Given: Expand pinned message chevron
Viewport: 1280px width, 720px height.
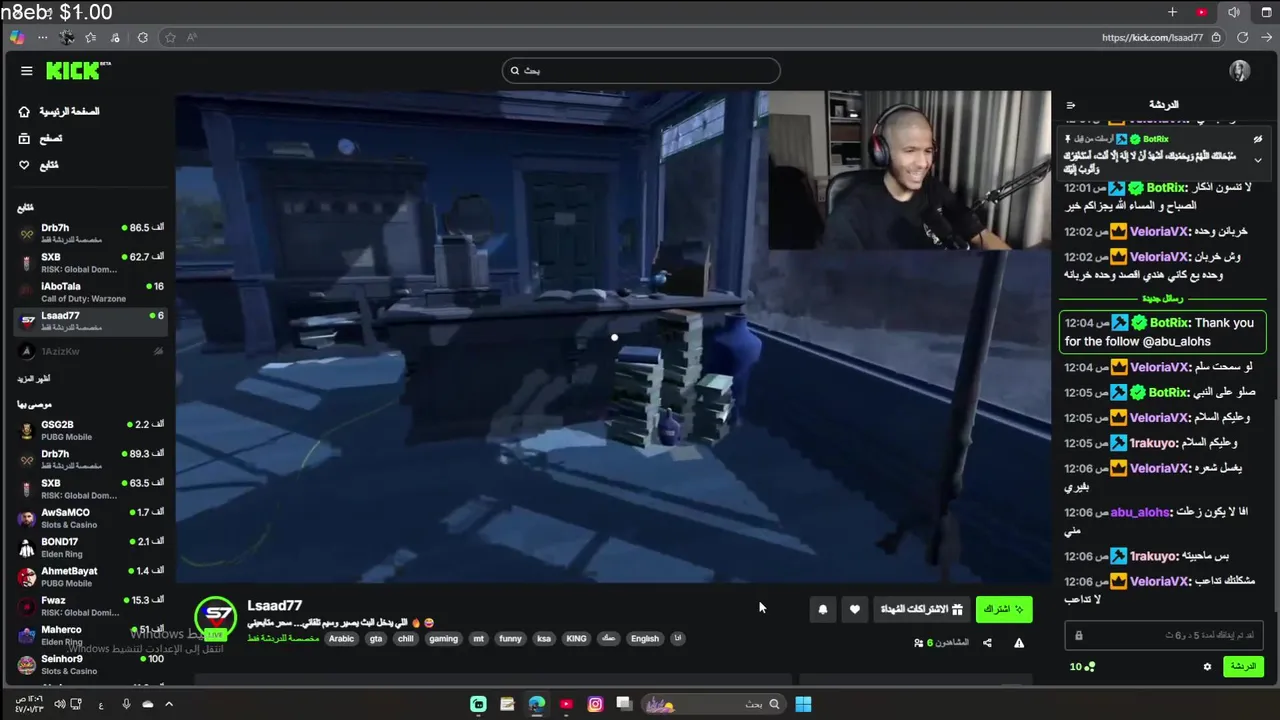Looking at the screenshot, I should click(1258, 160).
